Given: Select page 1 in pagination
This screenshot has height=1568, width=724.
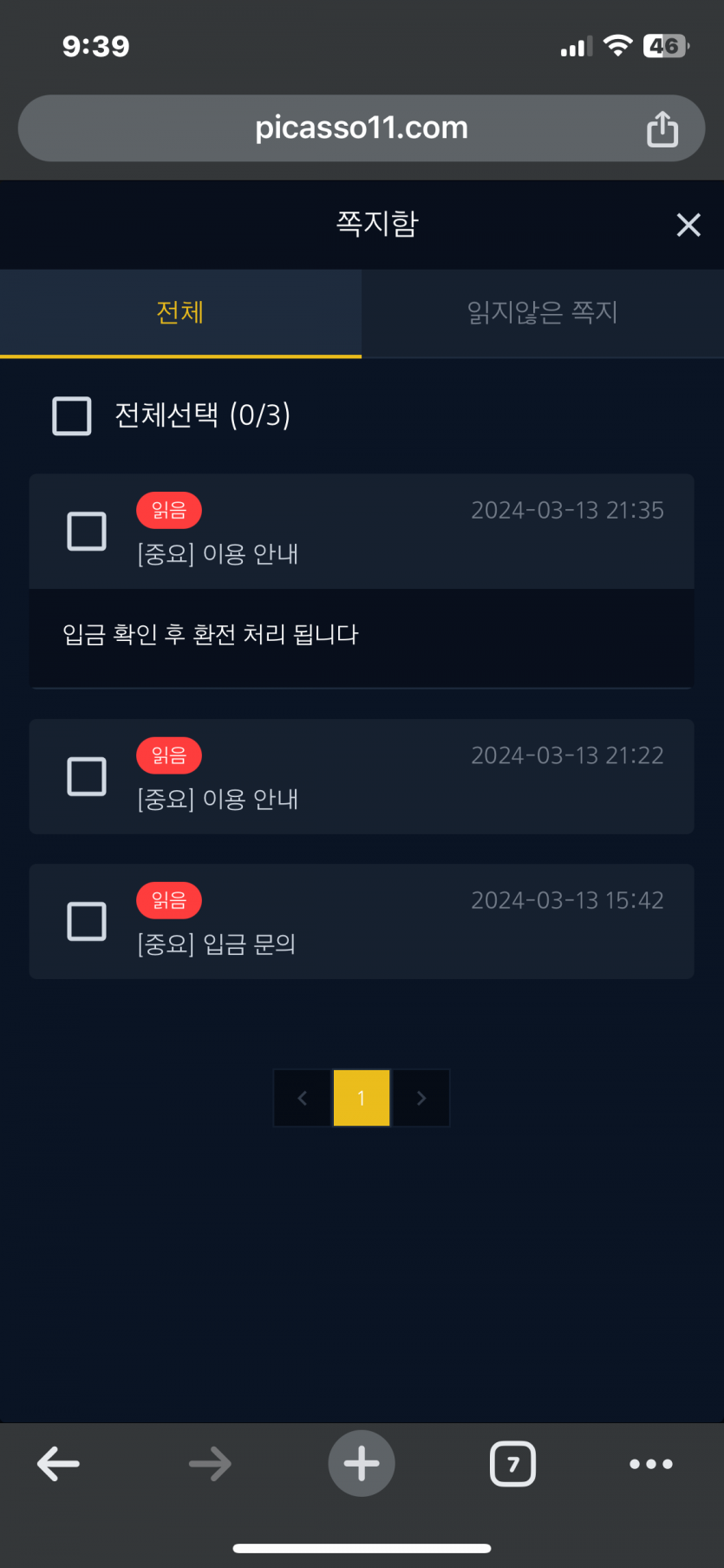Looking at the screenshot, I should [x=362, y=1098].
